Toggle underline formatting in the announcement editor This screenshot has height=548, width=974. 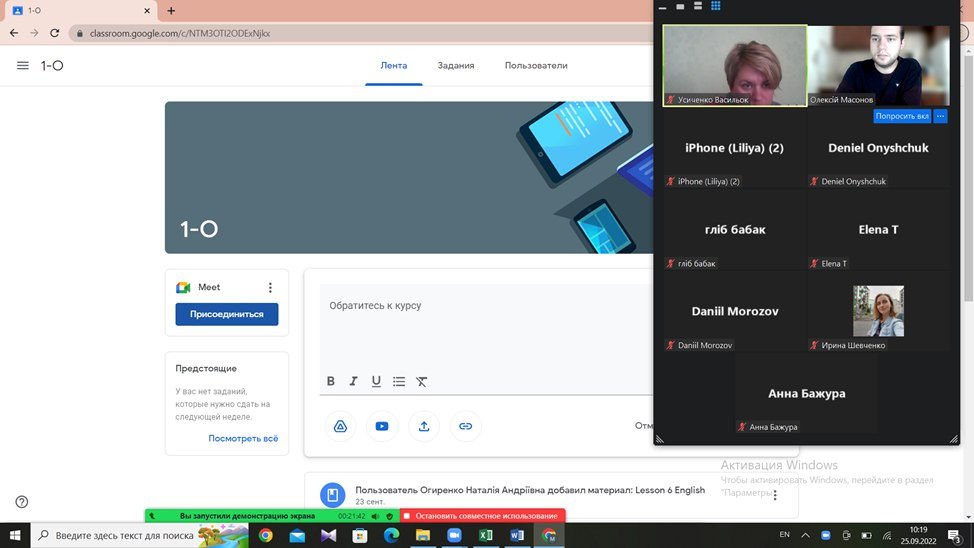376,381
